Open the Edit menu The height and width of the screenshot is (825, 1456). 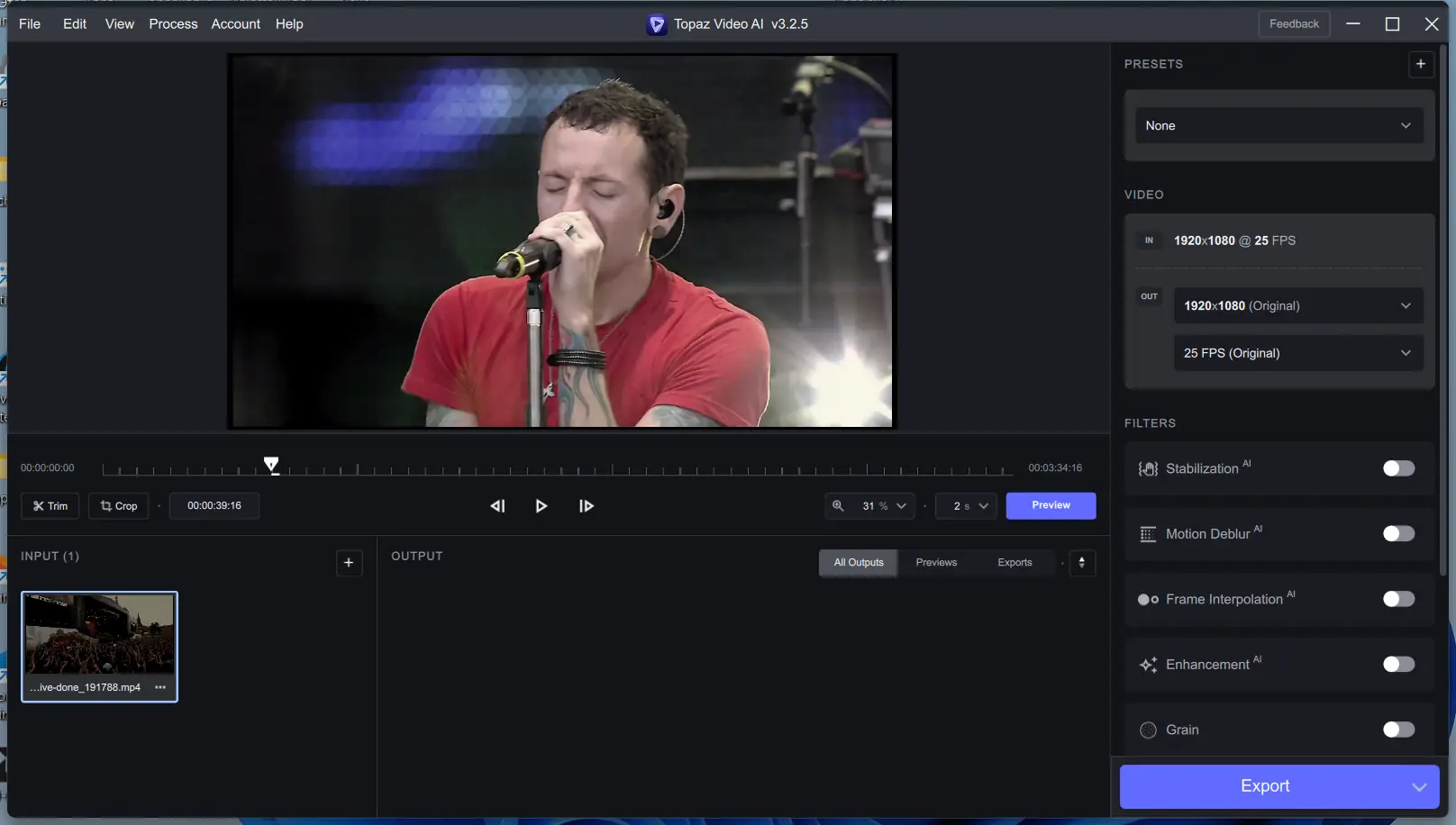(75, 24)
